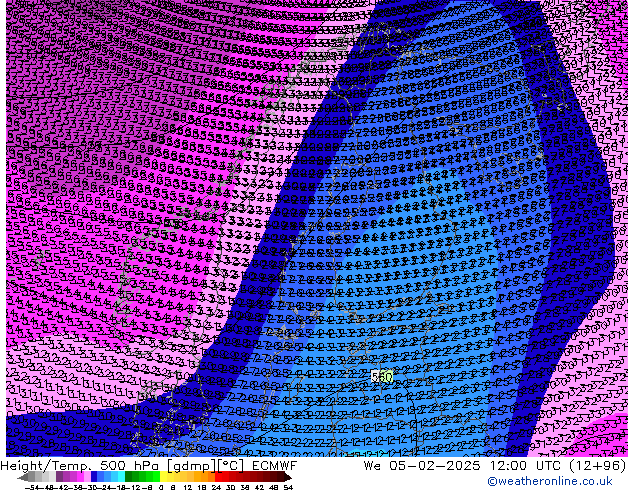Screen dimensions: 634x490
Task: Click the Height/Temp. 500 hPa title text
Action: [81, 465]
